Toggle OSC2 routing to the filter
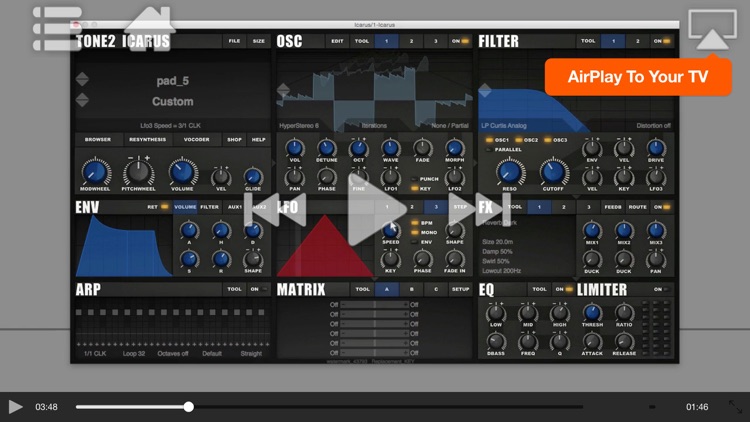The width and height of the screenshot is (750, 422). [527, 140]
